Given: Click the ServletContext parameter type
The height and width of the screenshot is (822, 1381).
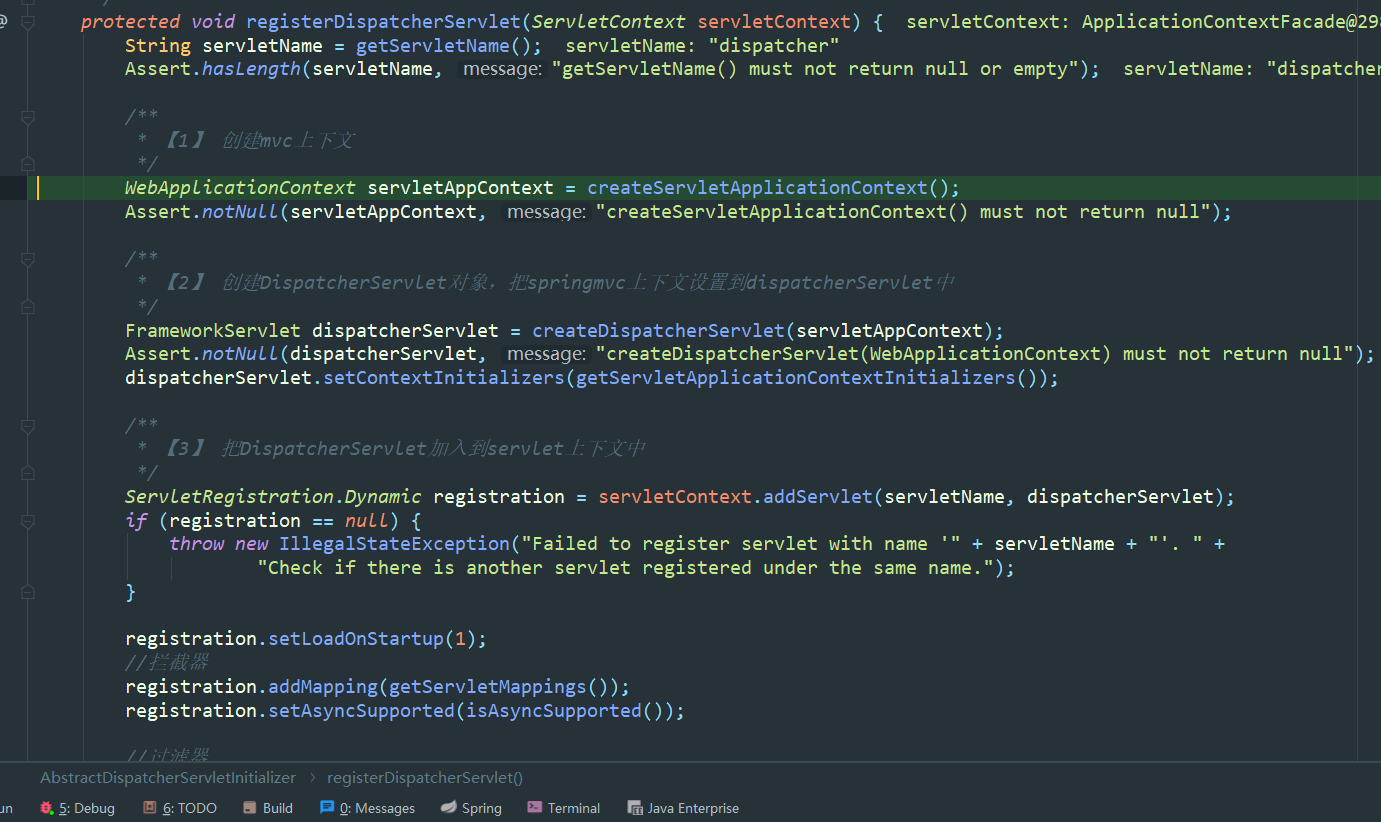Looking at the screenshot, I should tap(610, 21).
